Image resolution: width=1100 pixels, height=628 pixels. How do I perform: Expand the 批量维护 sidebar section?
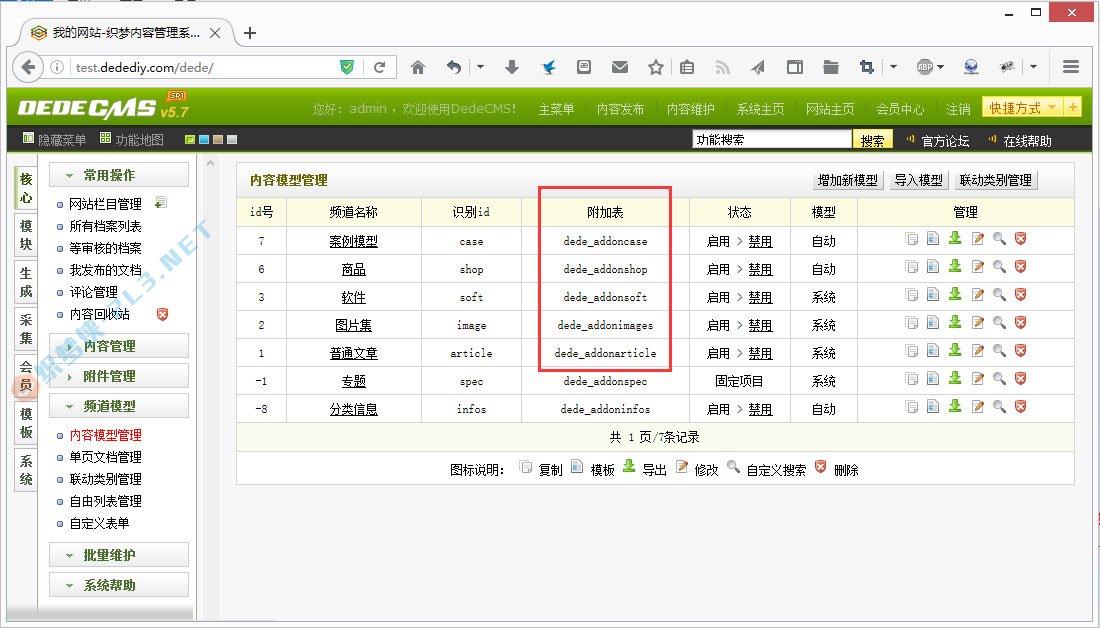point(110,555)
